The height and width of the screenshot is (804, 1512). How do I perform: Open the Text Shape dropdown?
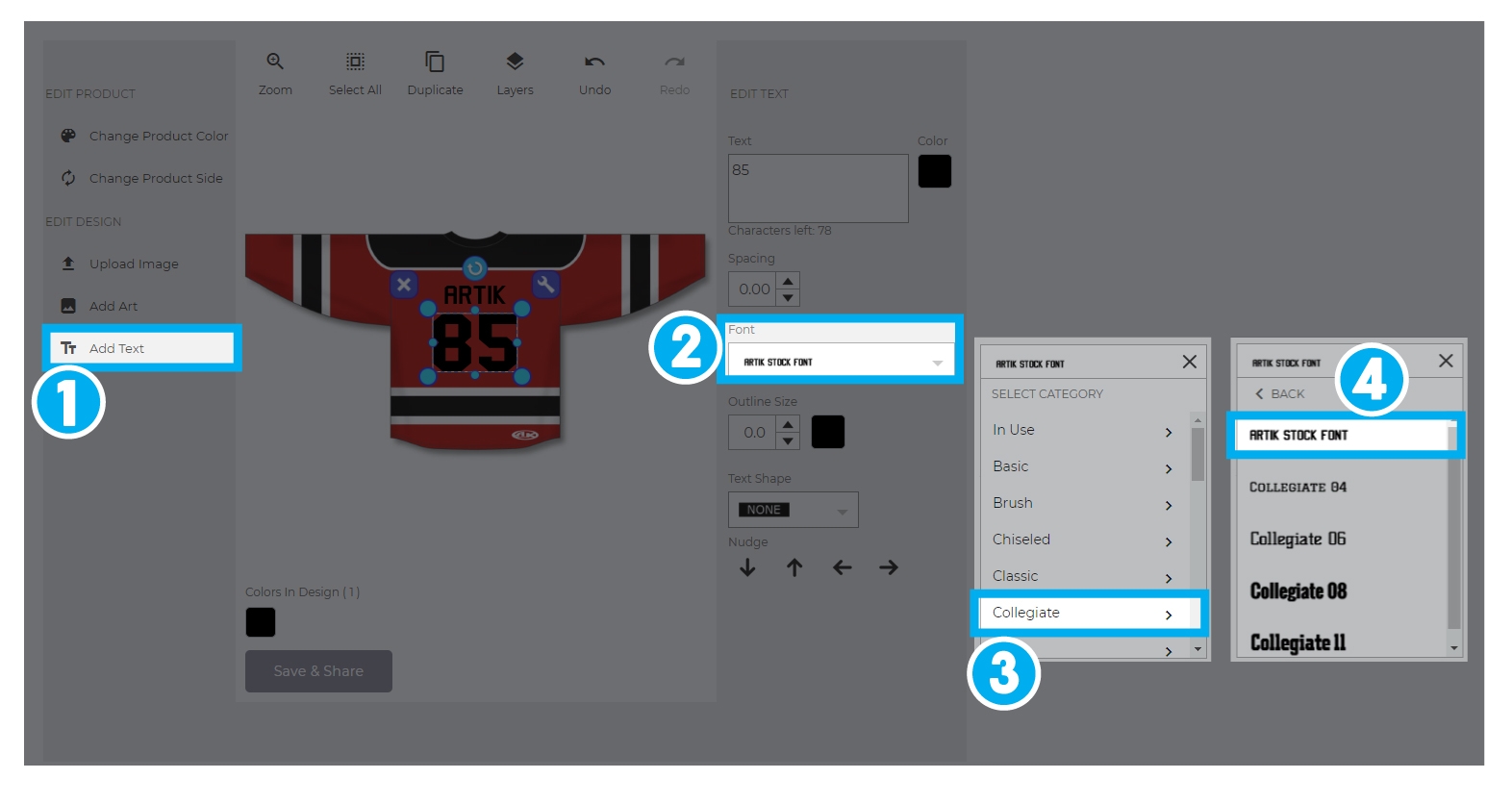(793, 510)
